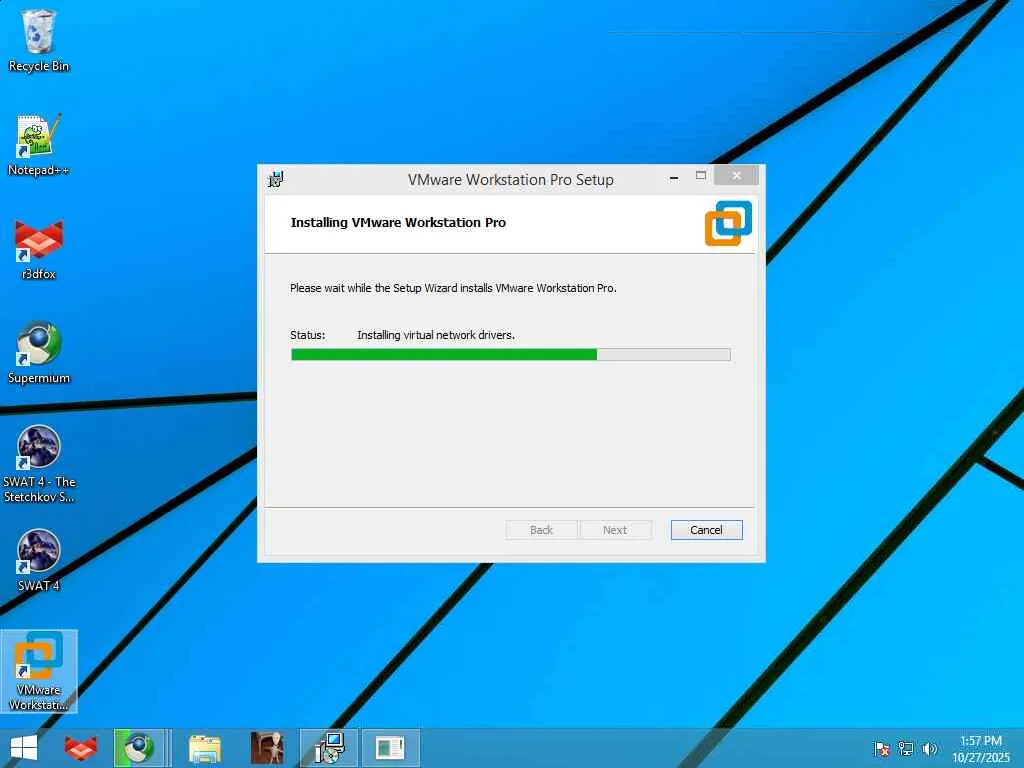Switch to Supermium in the taskbar
The width and height of the screenshot is (1024, 768).
[x=139, y=748]
